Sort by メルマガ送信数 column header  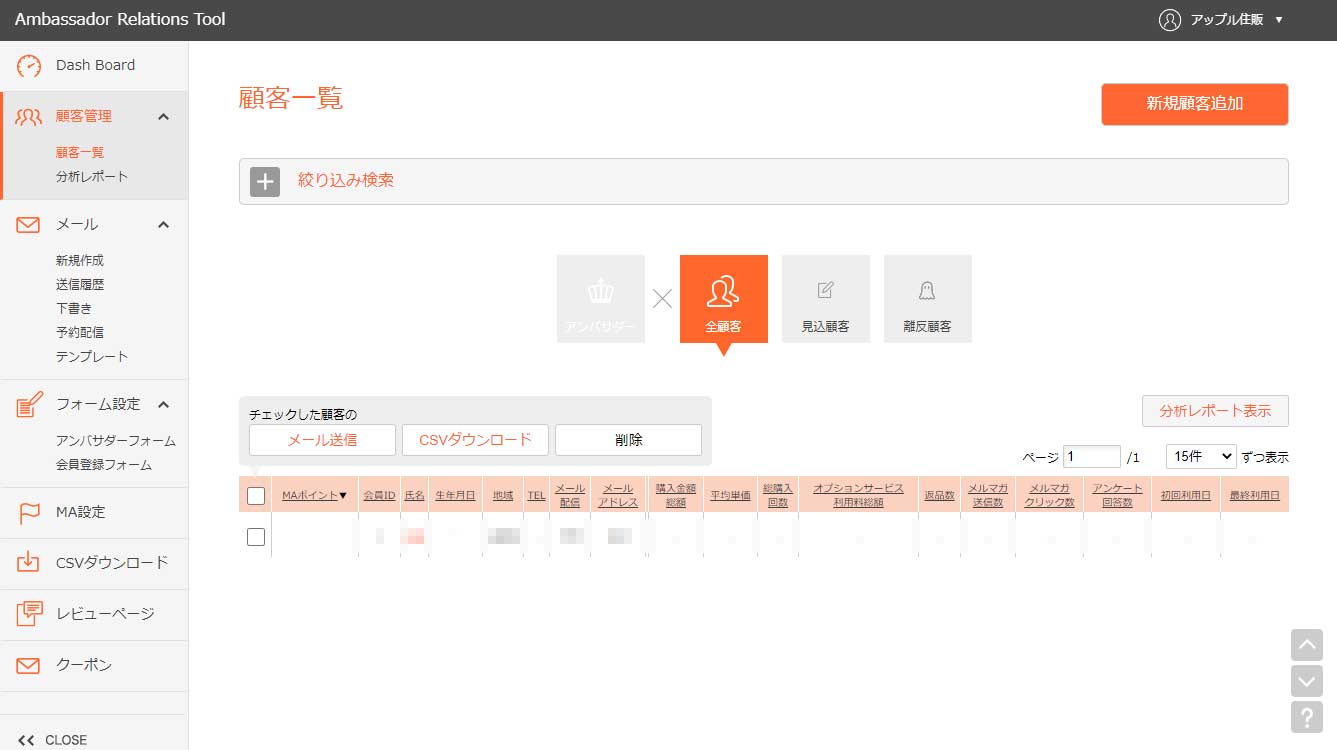988,495
